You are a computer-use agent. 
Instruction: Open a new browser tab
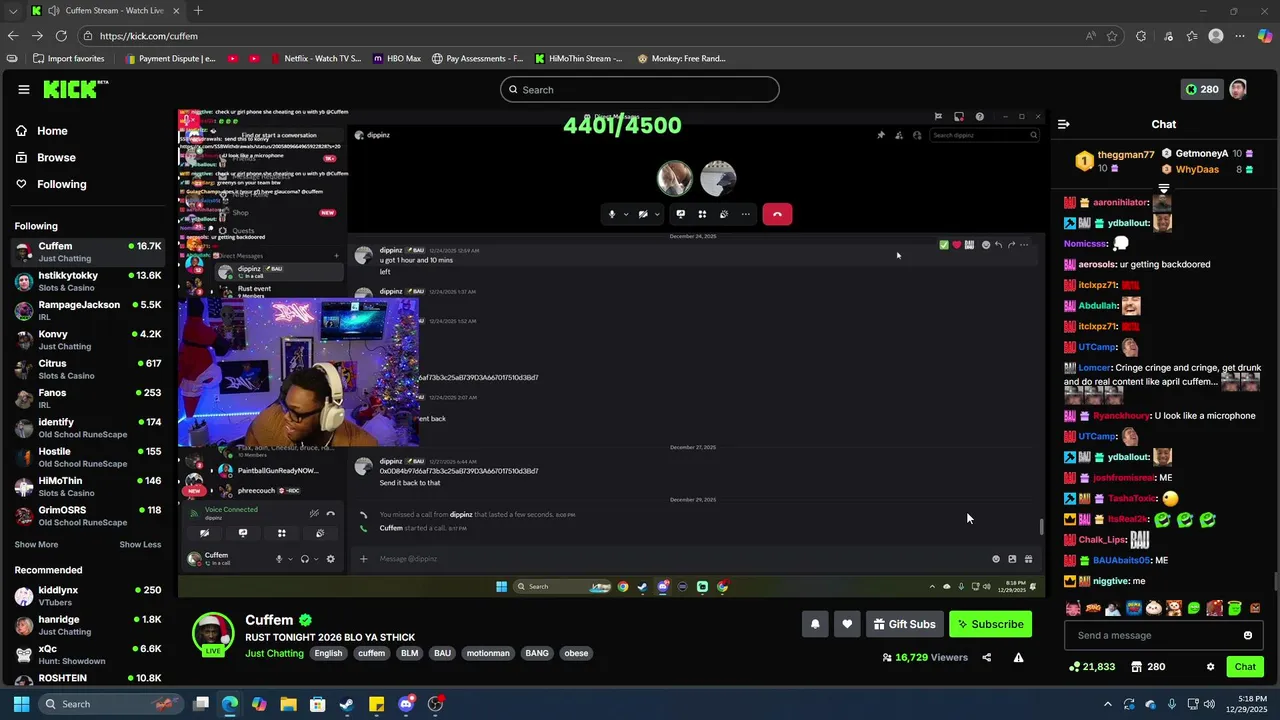pos(198,11)
